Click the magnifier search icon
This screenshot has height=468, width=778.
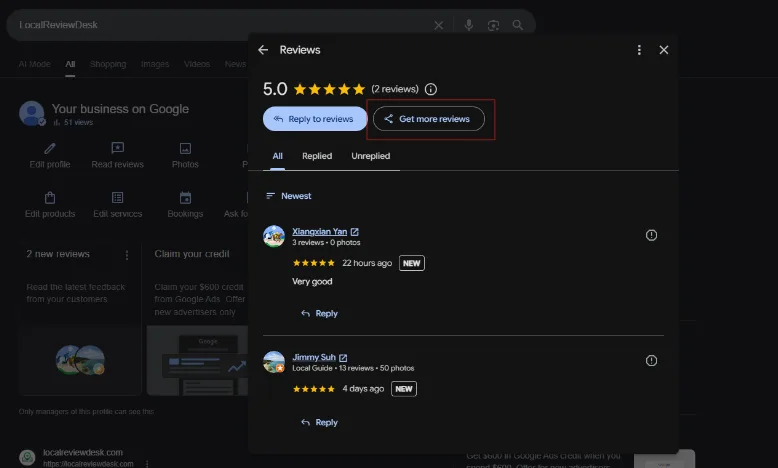518,25
